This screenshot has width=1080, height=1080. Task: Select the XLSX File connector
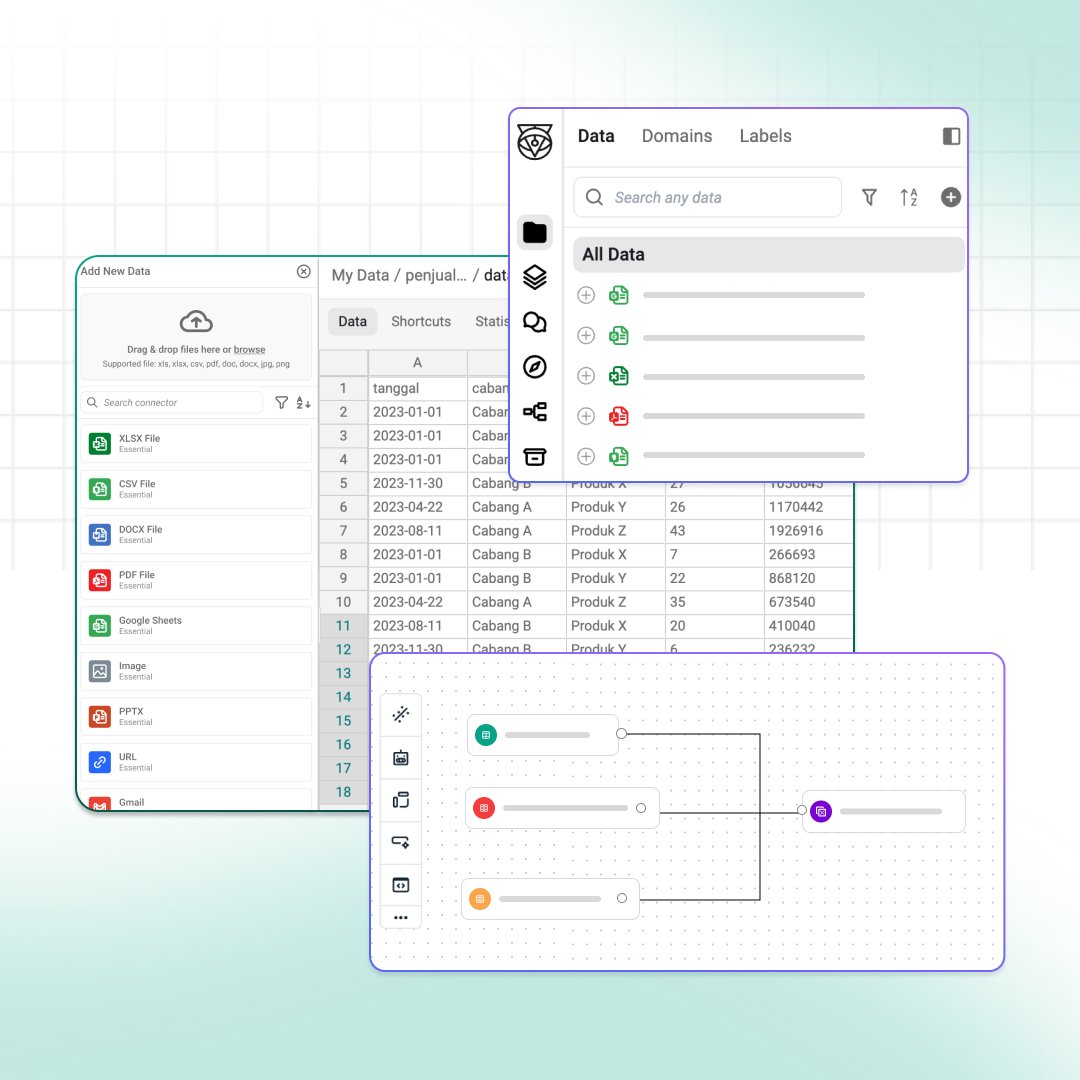[196, 444]
